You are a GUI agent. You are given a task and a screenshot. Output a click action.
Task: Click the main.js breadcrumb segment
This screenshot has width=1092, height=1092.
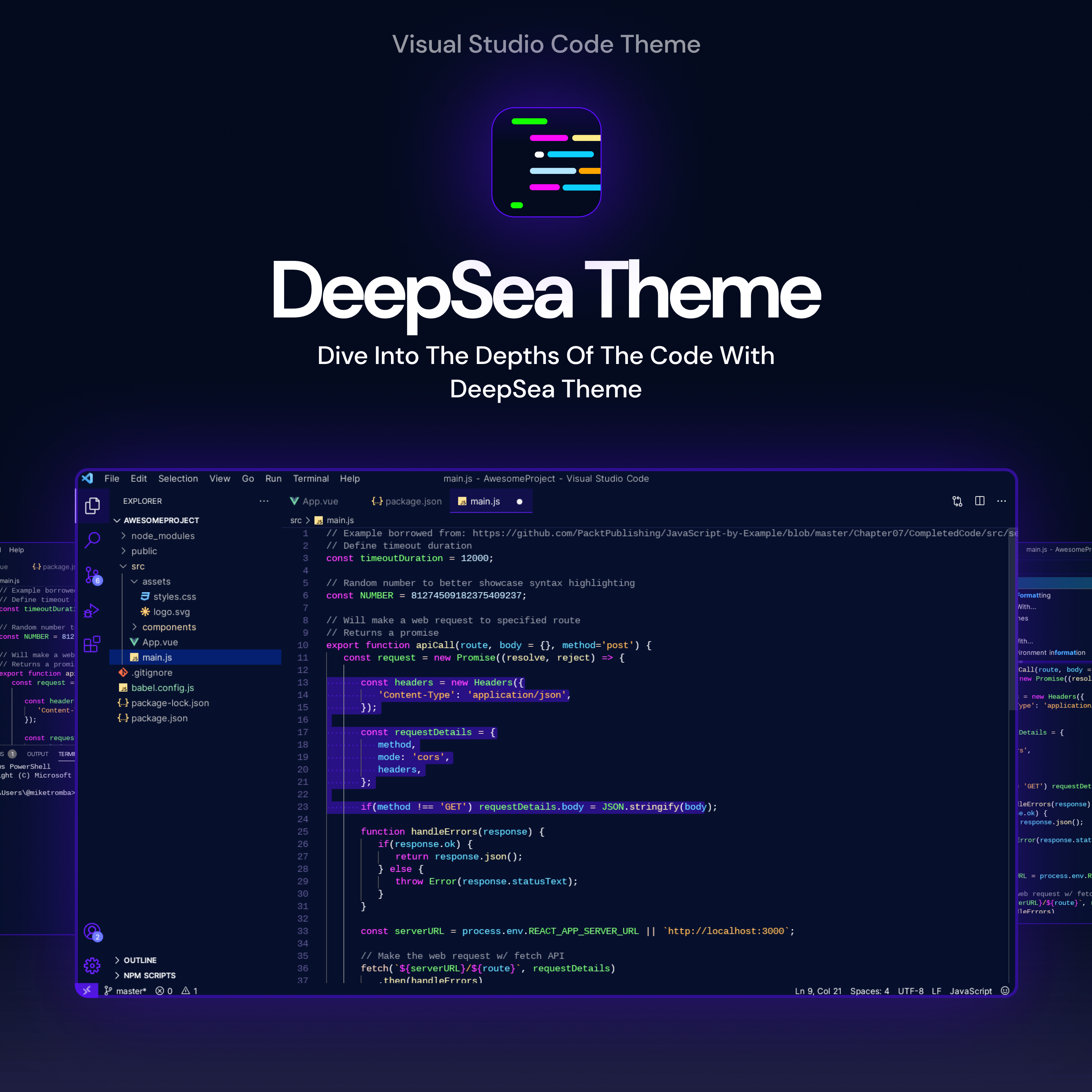click(x=335, y=520)
